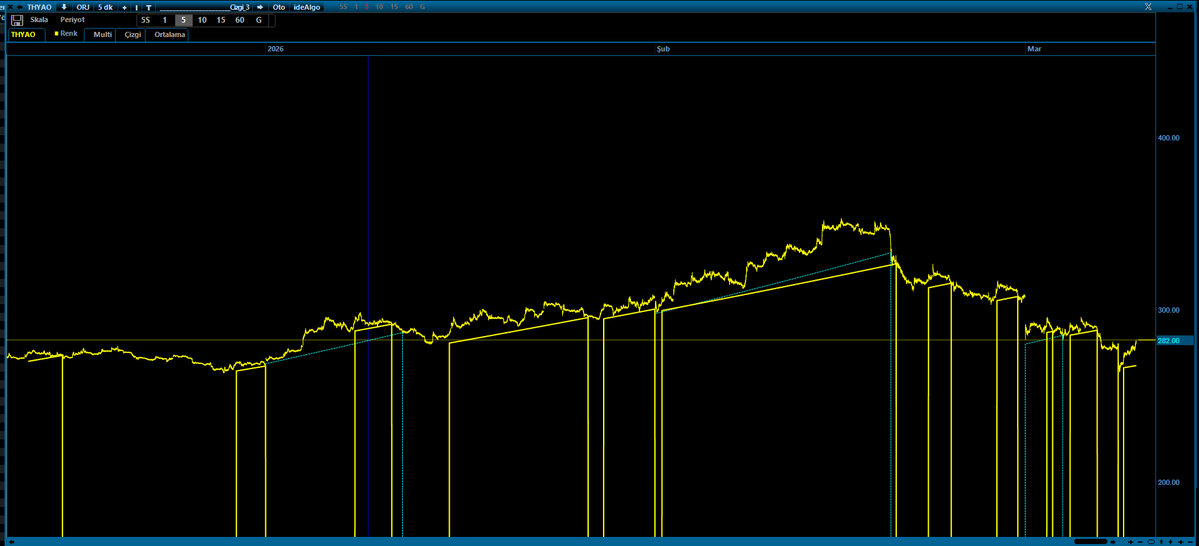Viewport: 1199px width, 546px height.
Task: Click the right arrow after Çizgi_3
Action: pos(260,7)
